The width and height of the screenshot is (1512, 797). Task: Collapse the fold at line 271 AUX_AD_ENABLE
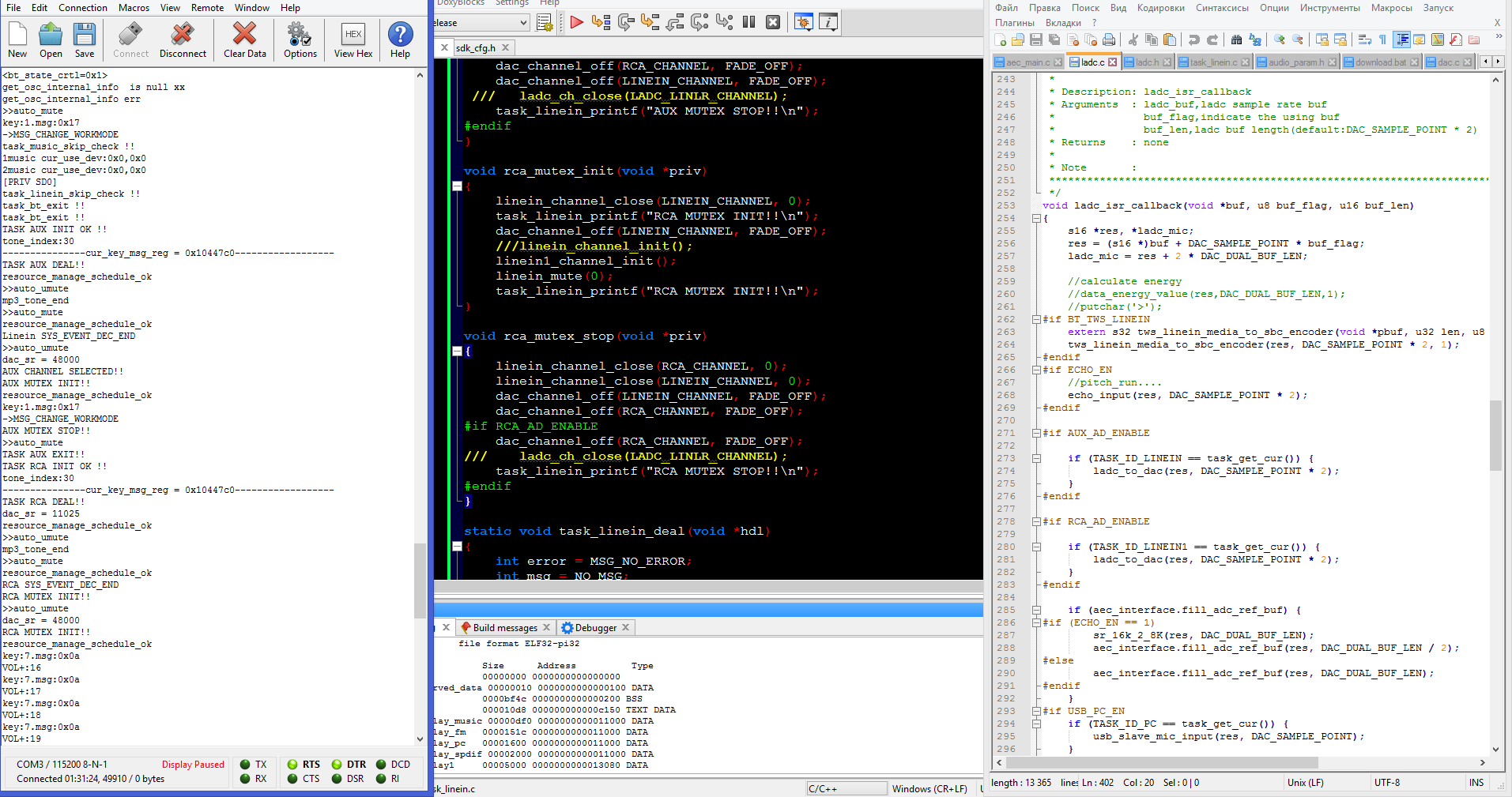coord(1035,434)
